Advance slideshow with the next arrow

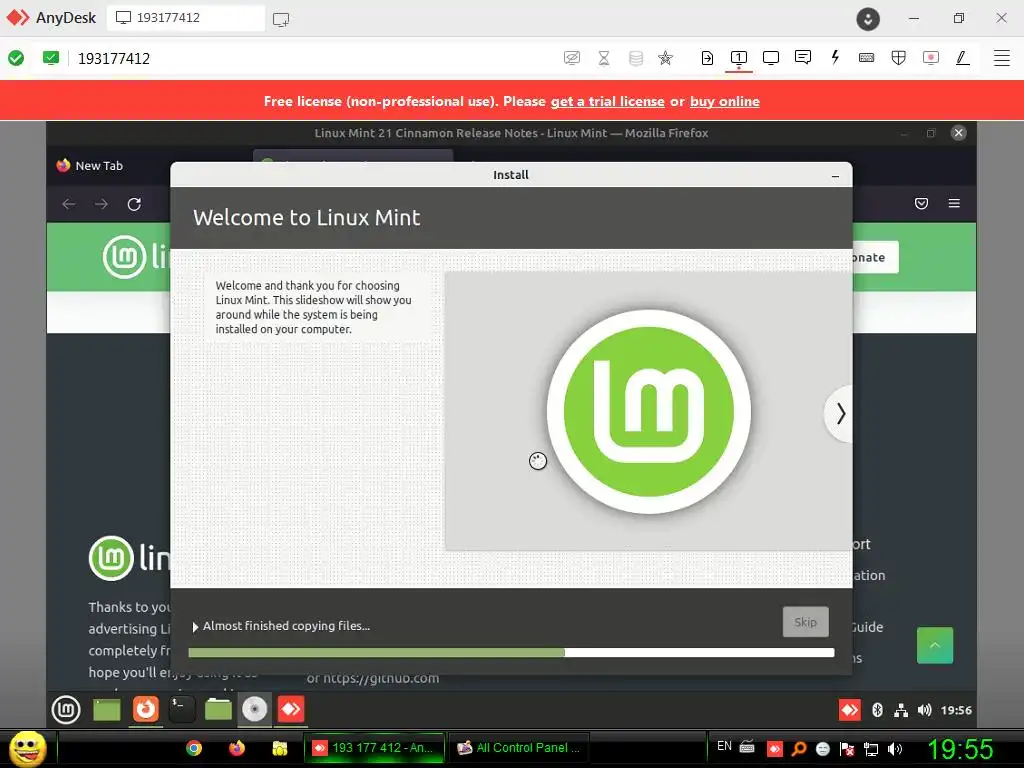click(840, 413)
